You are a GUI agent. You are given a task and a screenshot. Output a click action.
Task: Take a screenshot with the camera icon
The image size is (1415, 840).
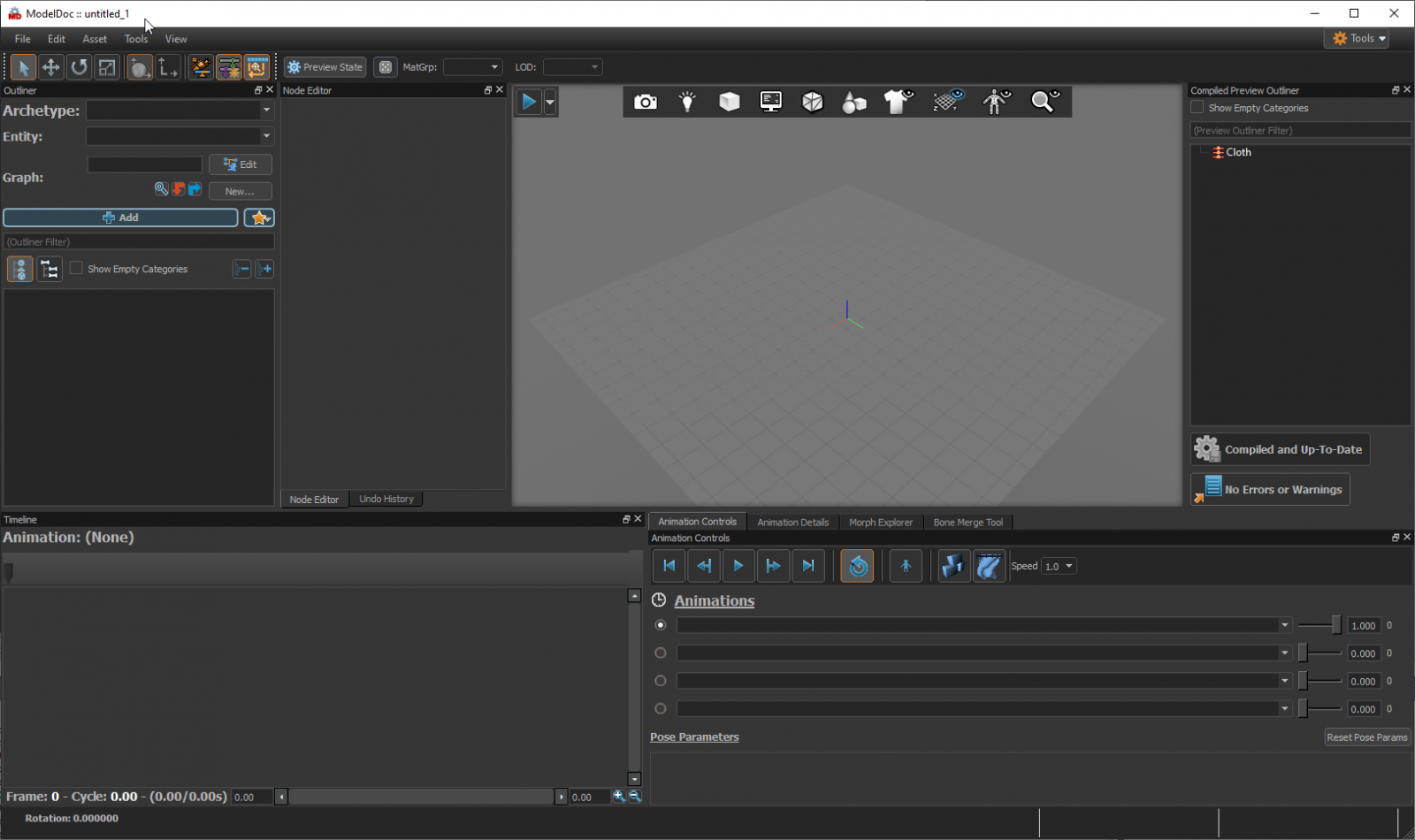point(646,101)
